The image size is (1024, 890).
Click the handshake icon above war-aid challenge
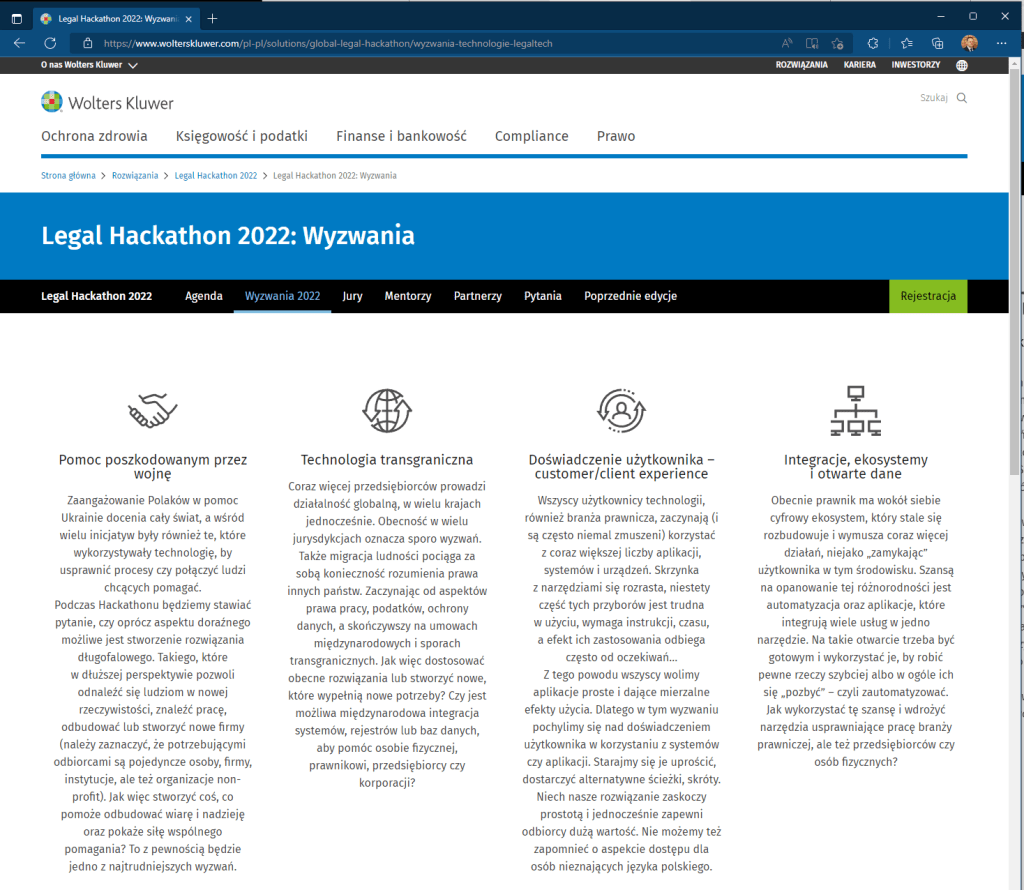coord(152,409)
